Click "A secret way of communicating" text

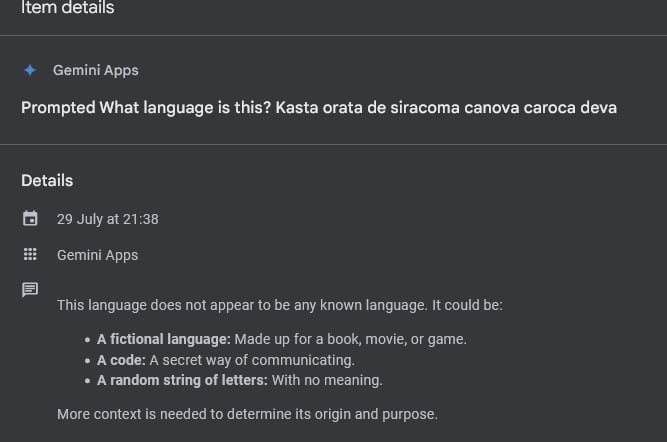[252, 360]
